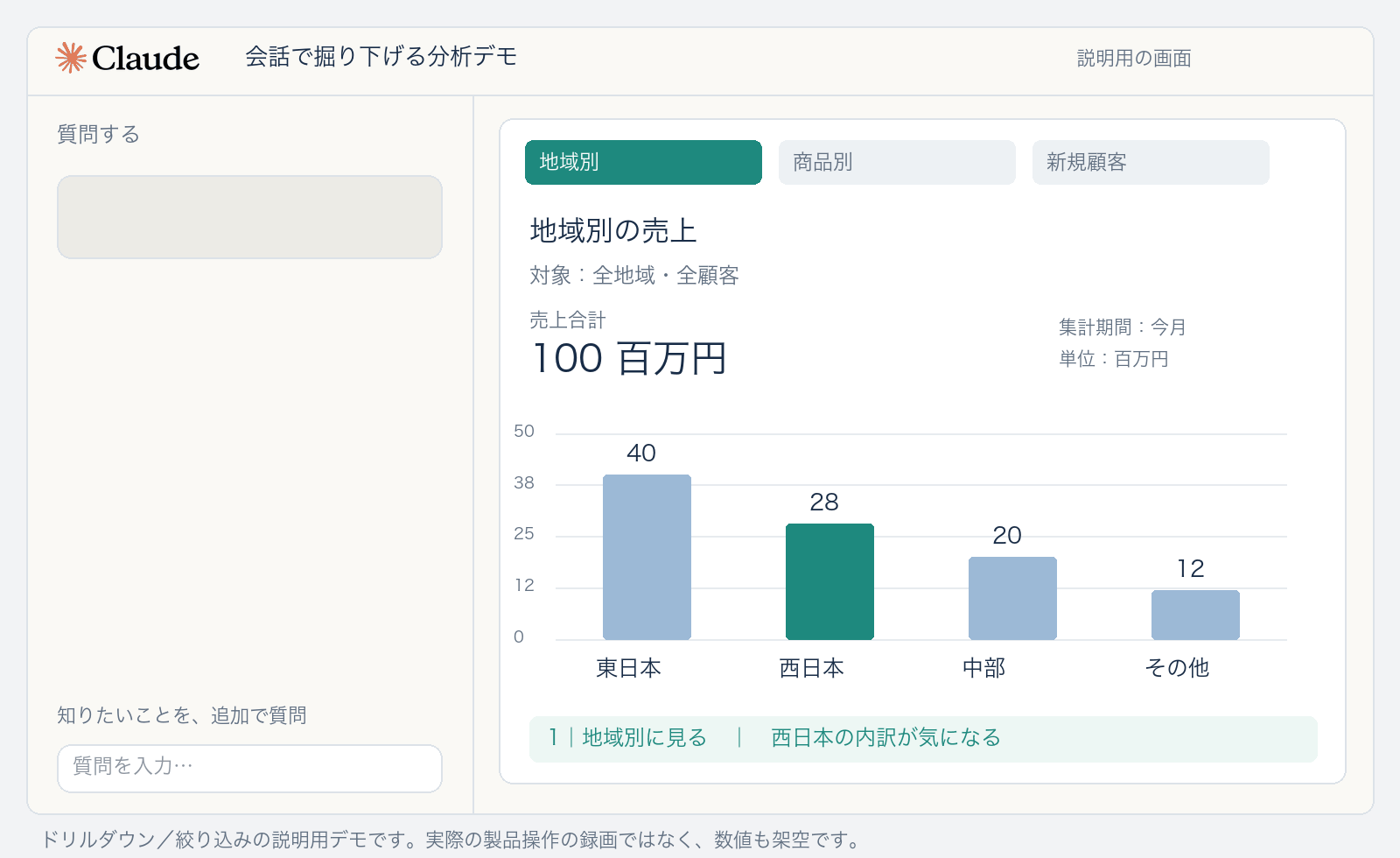The height and width of the screenshot is (858, 1400).
Task: Select the 東日本 bar in chart
Action: pos(647,557)
